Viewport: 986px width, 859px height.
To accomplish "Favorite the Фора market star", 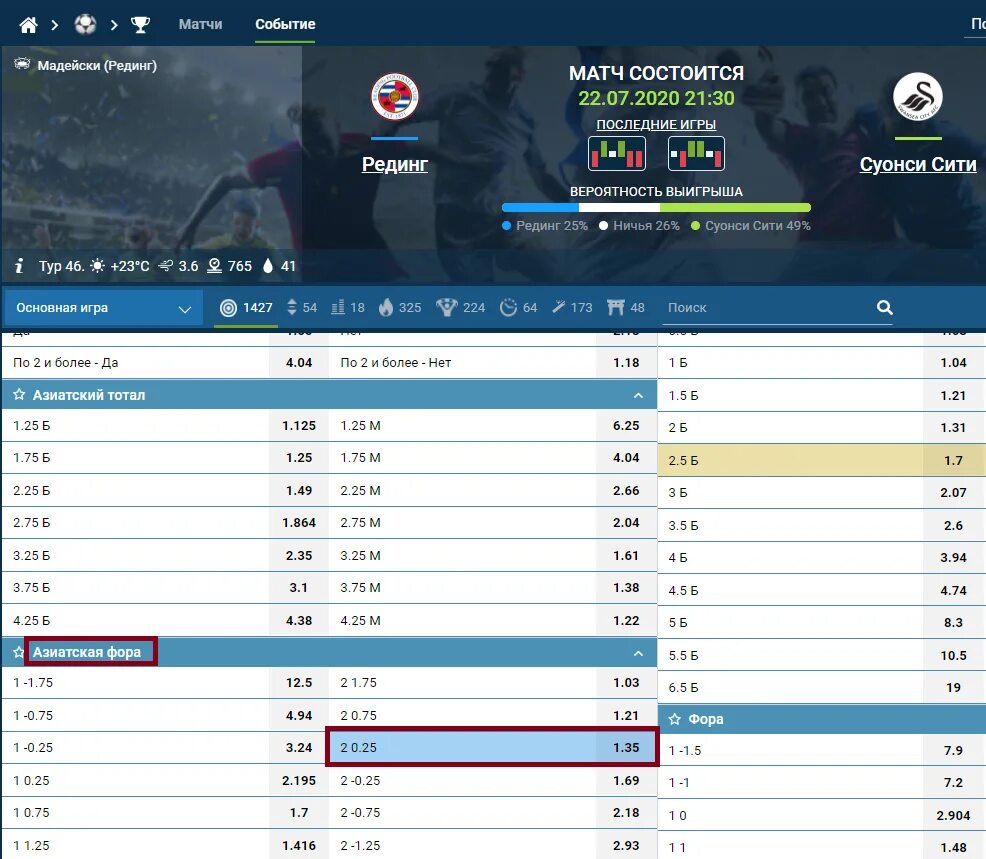I will [x=675, y=719].
